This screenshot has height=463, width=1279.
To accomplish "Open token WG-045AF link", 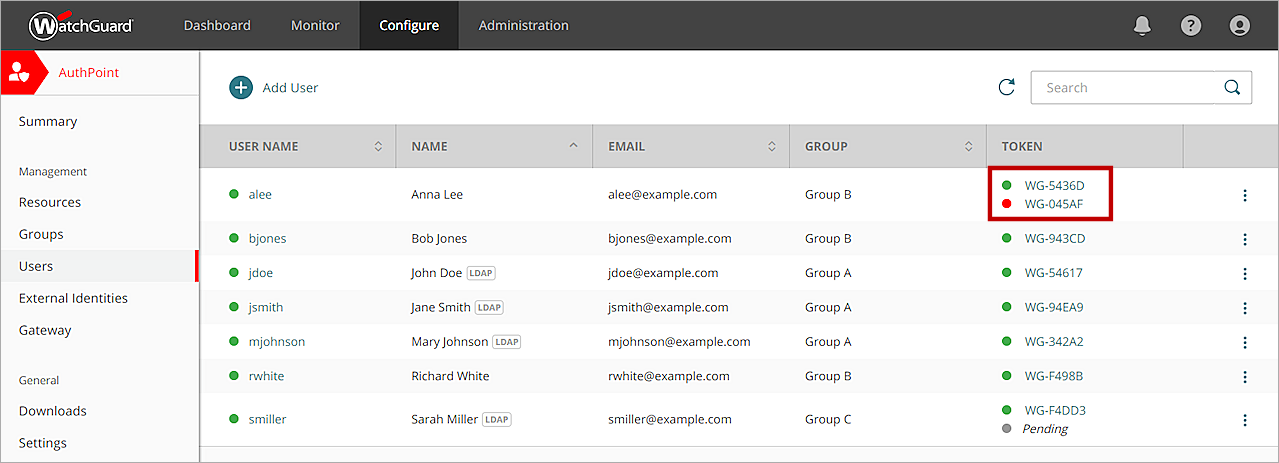I will [1053, 204].
